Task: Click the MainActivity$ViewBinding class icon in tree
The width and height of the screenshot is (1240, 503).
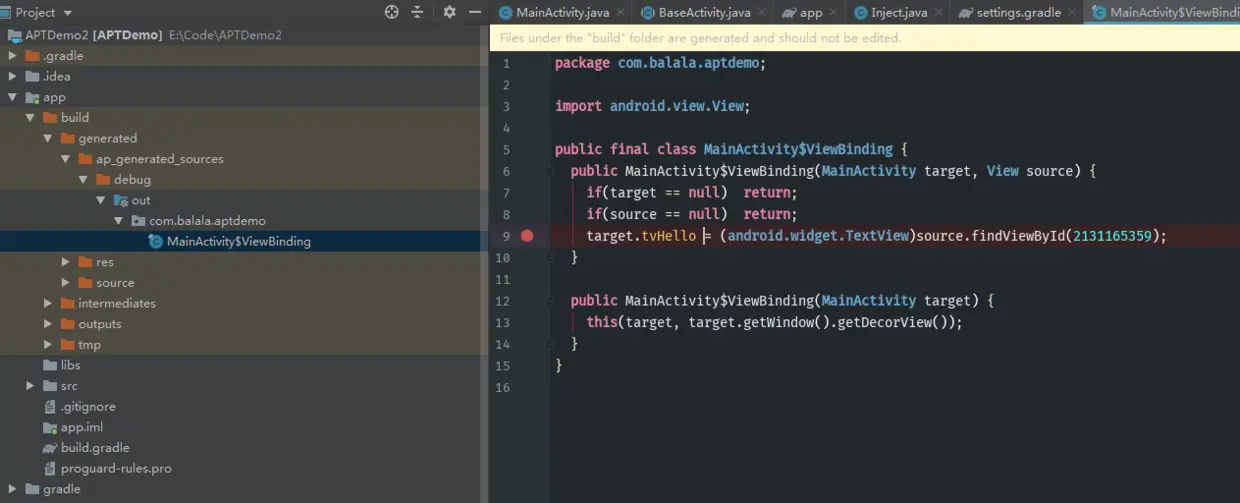Action: point(155,241)
